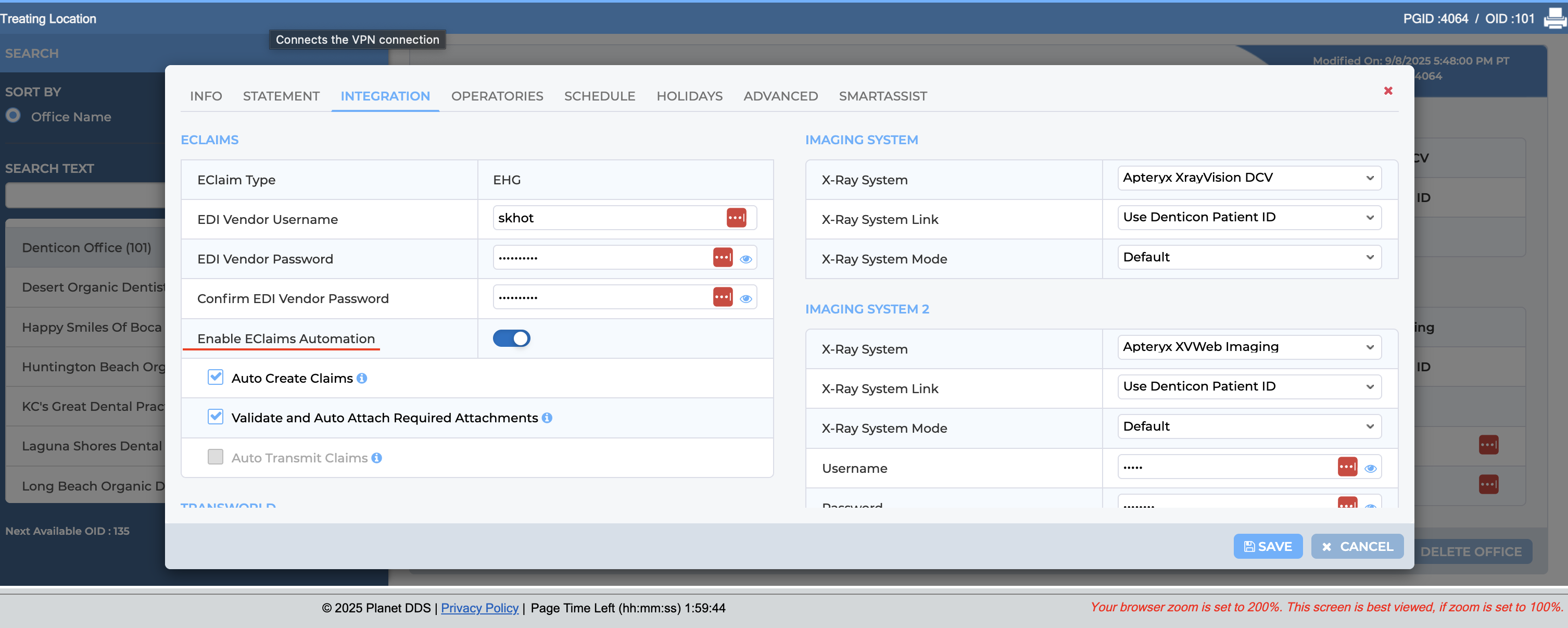
Task: Toggle Enable EClaims Automation switch
Action: tap(511, 338)
